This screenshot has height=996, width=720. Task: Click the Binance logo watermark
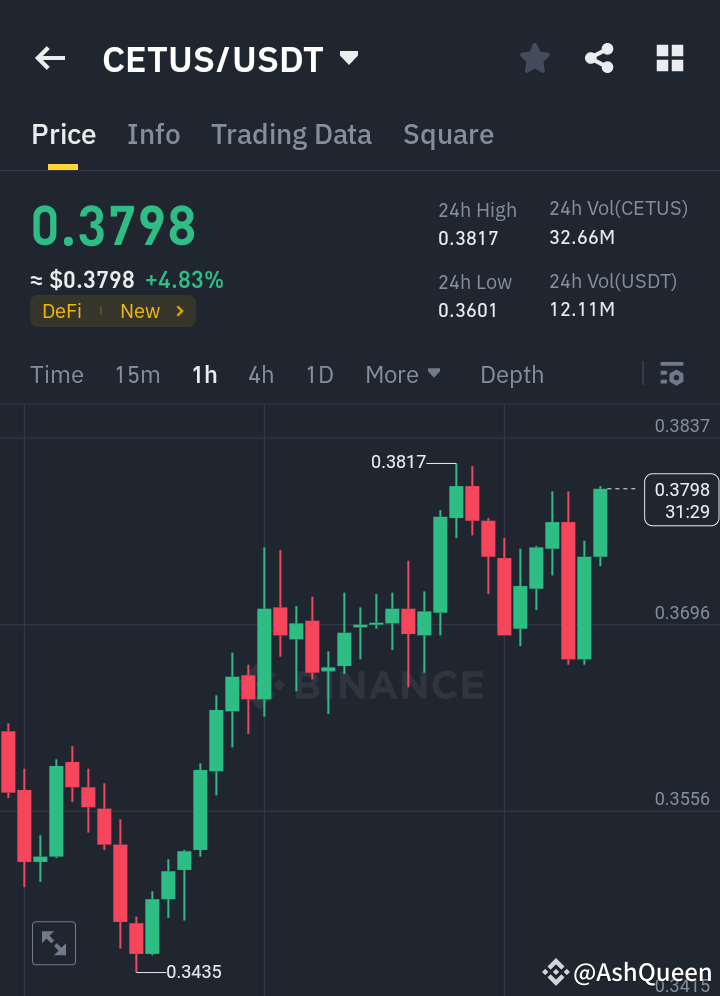coord(385,685)
